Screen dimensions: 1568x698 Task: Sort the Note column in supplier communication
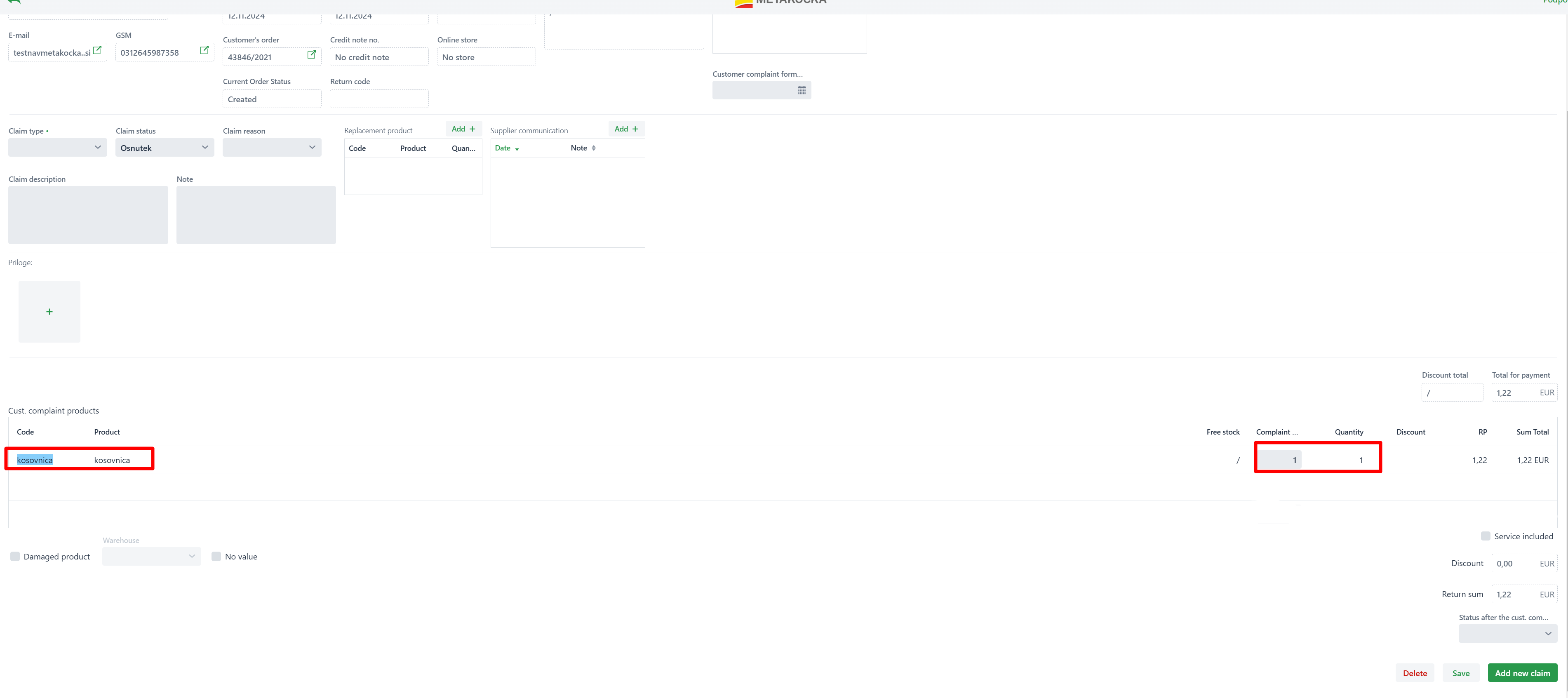(593, 148)
